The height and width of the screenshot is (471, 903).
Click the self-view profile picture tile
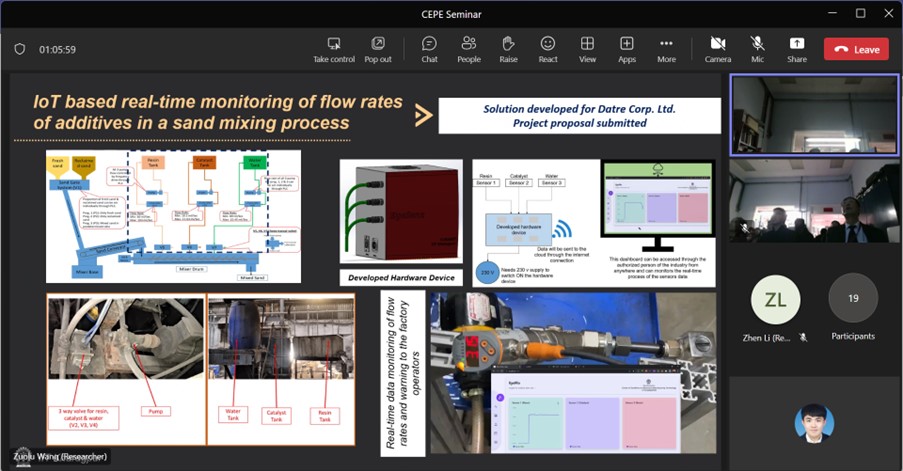[x=814, y=423]
